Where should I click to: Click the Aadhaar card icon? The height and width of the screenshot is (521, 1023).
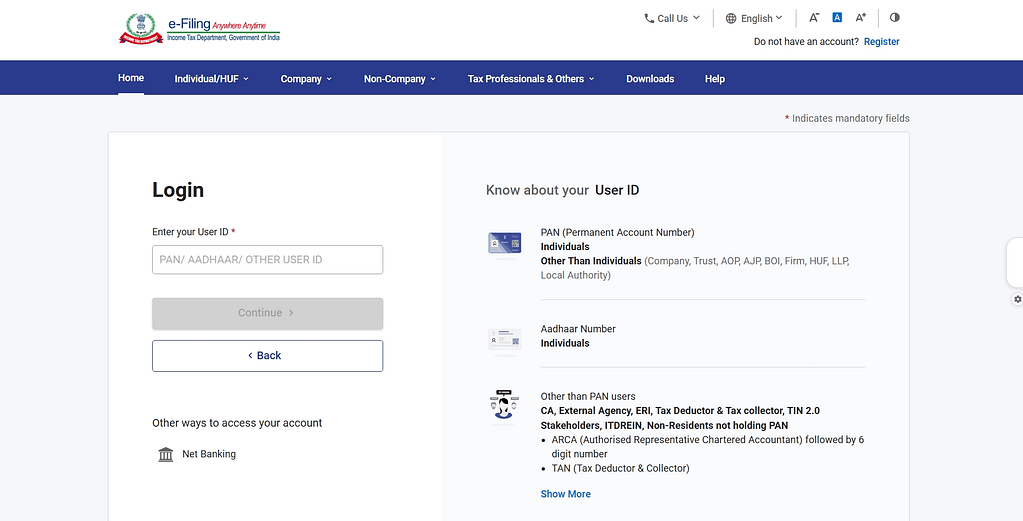[504, 340]
